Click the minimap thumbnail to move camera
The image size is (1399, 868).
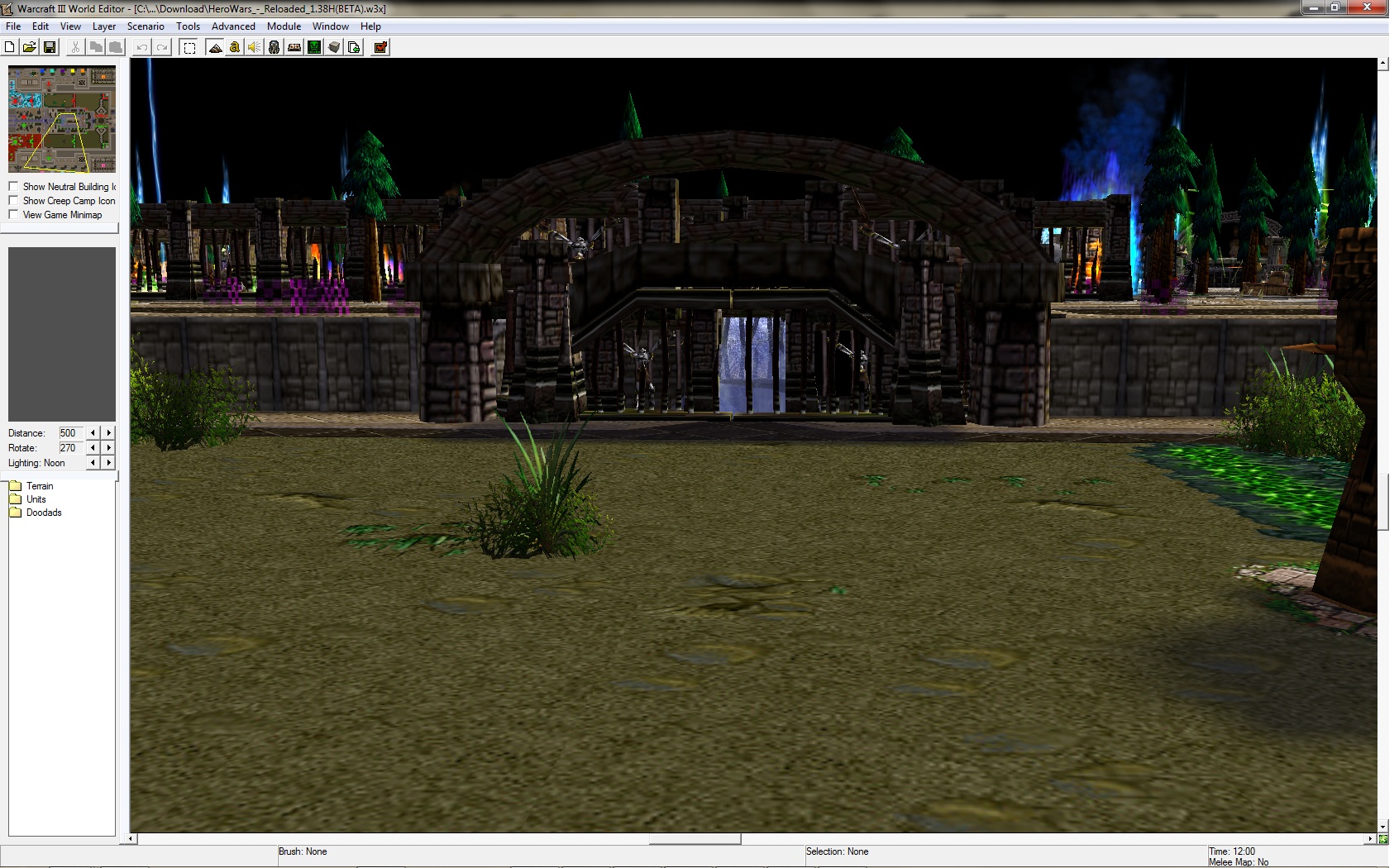coord(62,119)
